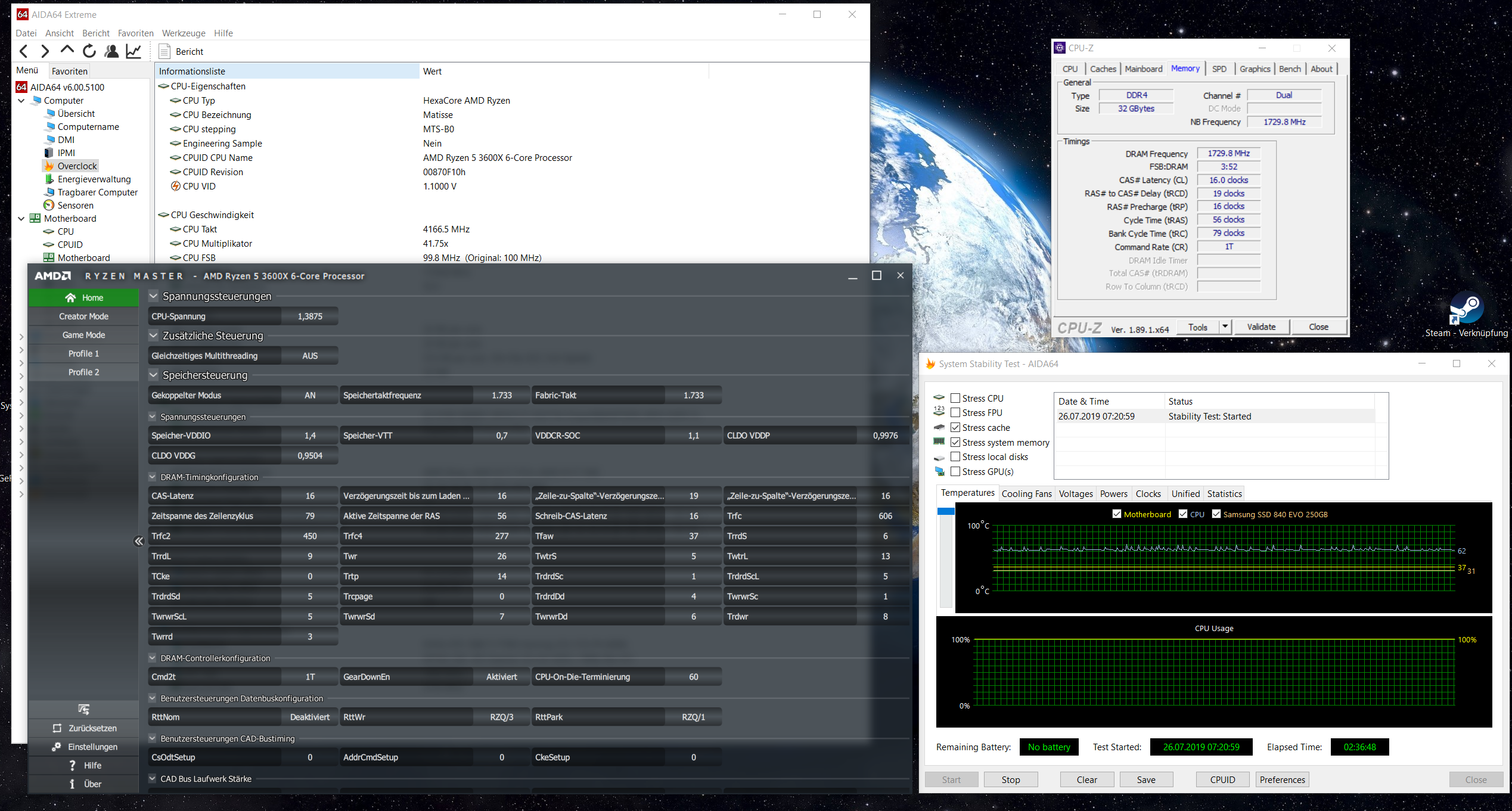This screenshot has width=1512, height=811.
Task: Open the CPU-Z Tools dropdown arrow
Action: tap(1225, 327)
